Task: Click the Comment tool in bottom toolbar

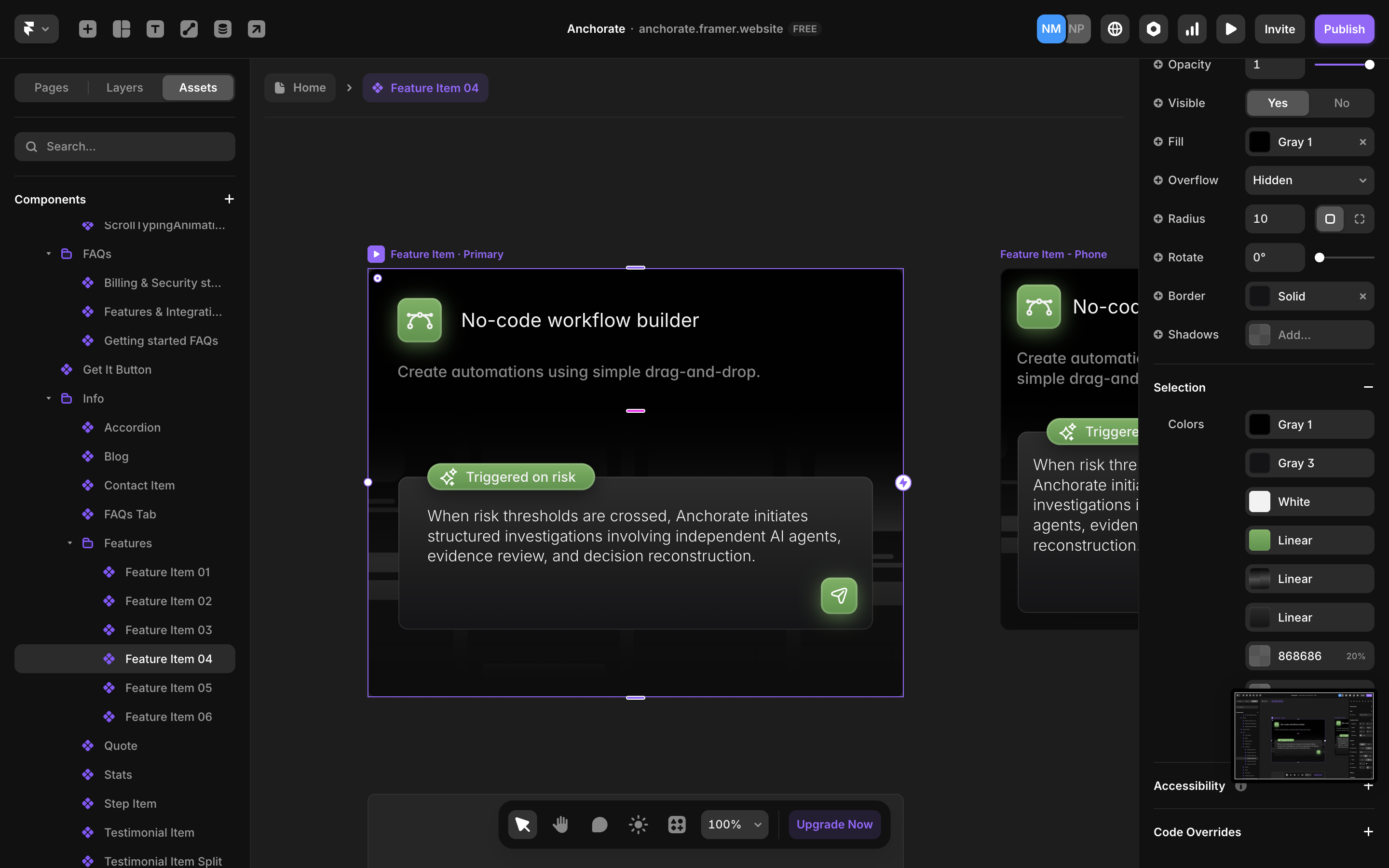Action: point(599,825)
